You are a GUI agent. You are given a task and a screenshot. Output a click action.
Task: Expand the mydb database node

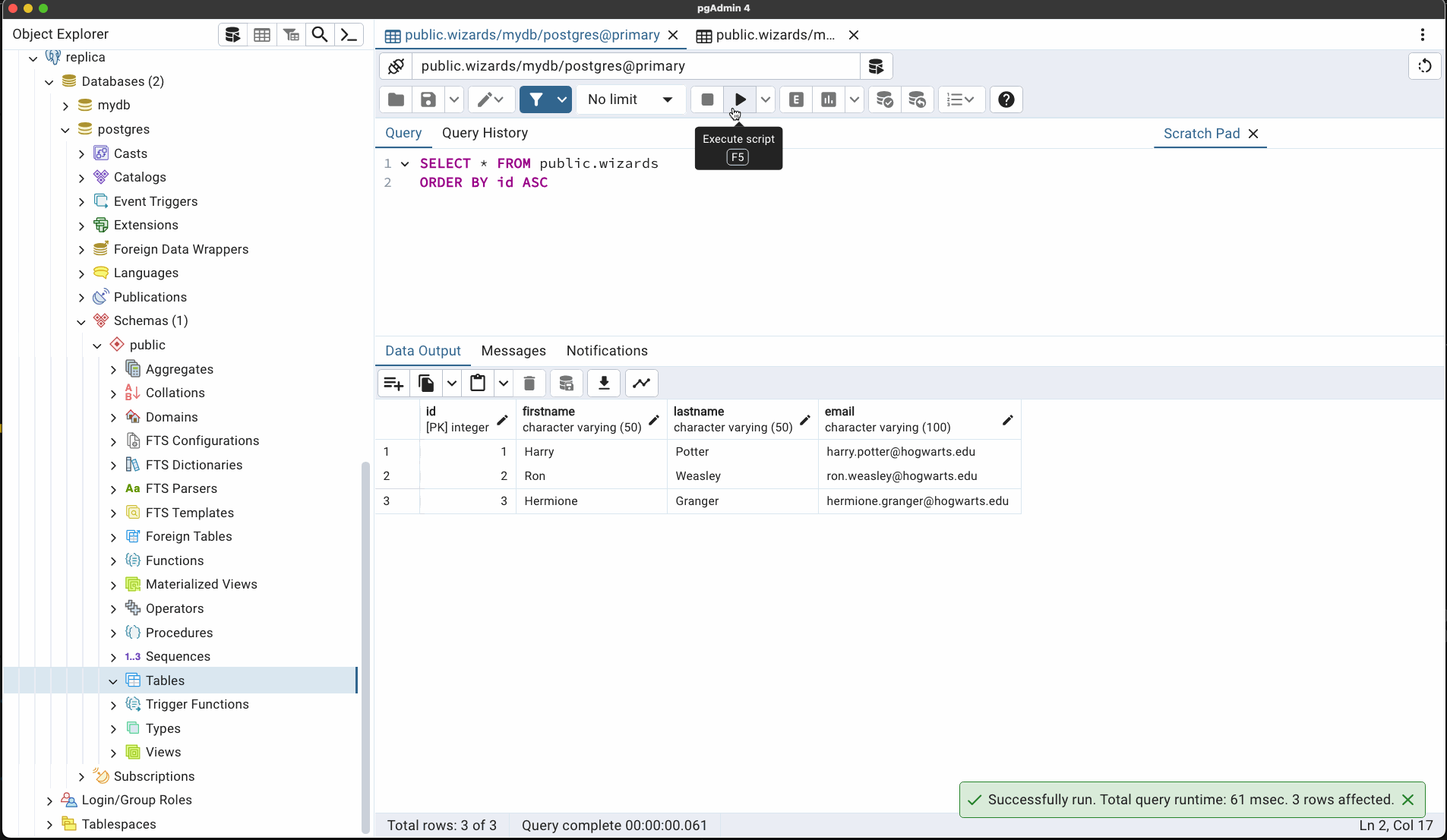point(65,106)
